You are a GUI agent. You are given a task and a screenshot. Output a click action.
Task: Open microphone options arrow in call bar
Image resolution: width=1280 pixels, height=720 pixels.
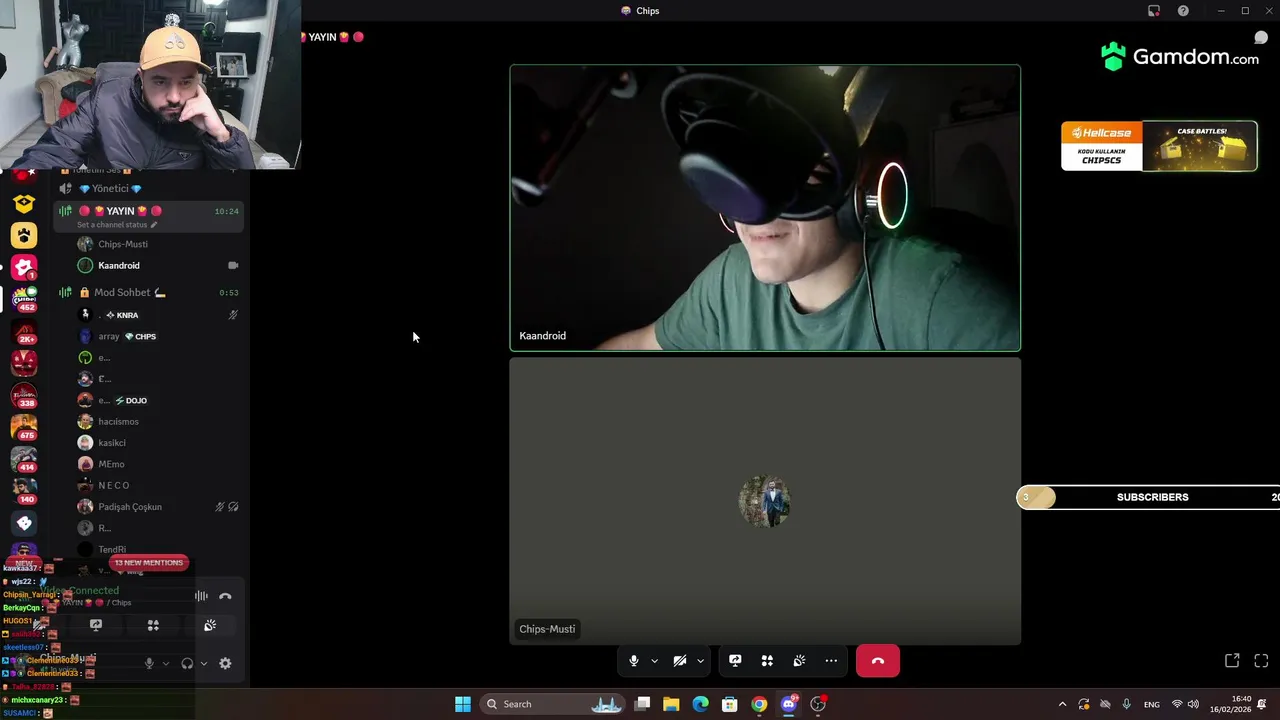(x=654, y=661)
